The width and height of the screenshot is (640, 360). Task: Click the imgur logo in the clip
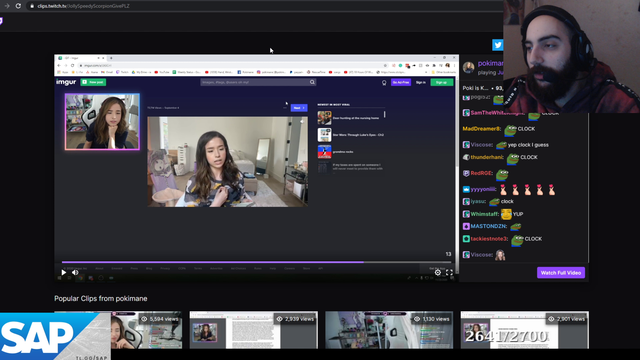coord(66,82)
